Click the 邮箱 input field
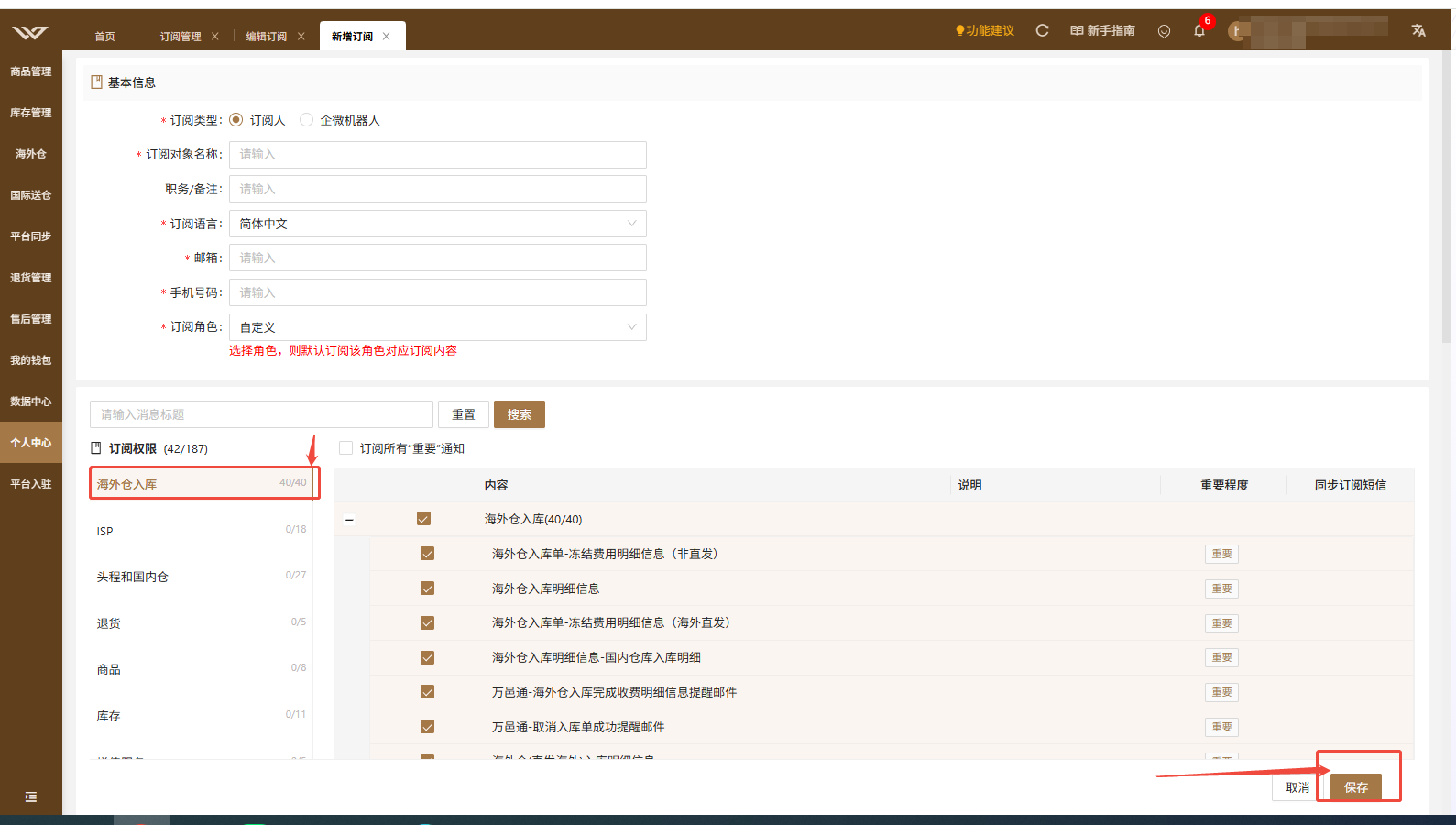This screenshot has height=825, width=1456. [438, 258]
